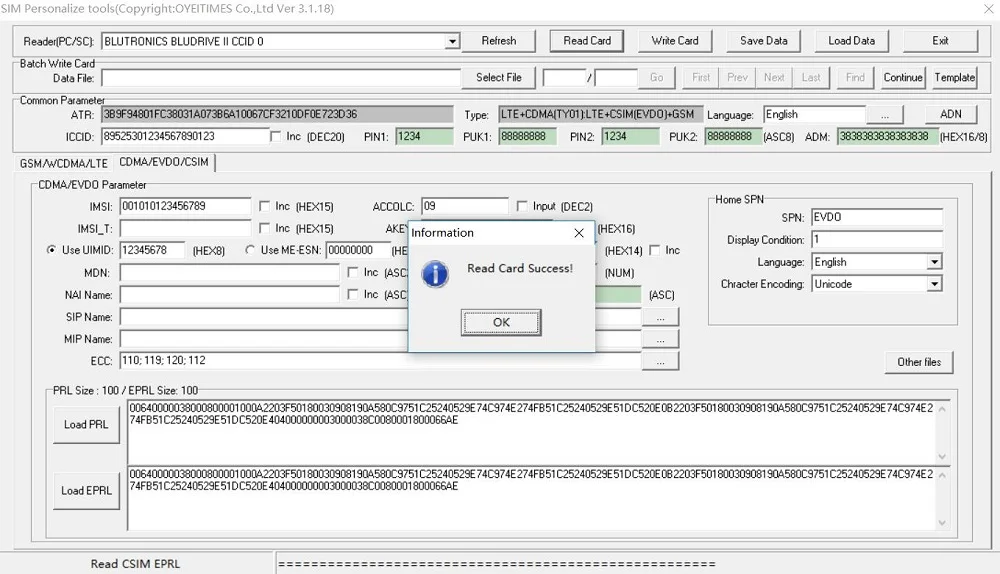
Task: Switch to the GSM/WCDMA/LTE tab
Action: pyautogui.click(x=63, y=163)
